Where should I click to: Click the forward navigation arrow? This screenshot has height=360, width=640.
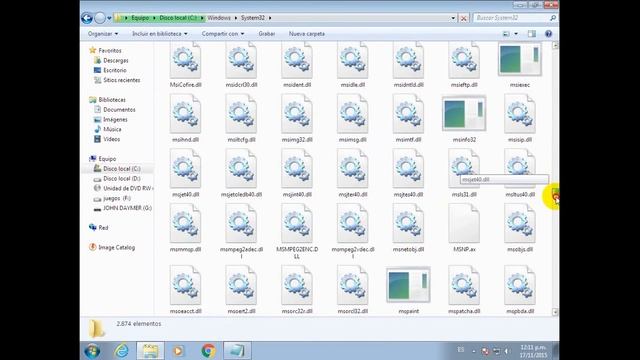coord(100,18)
